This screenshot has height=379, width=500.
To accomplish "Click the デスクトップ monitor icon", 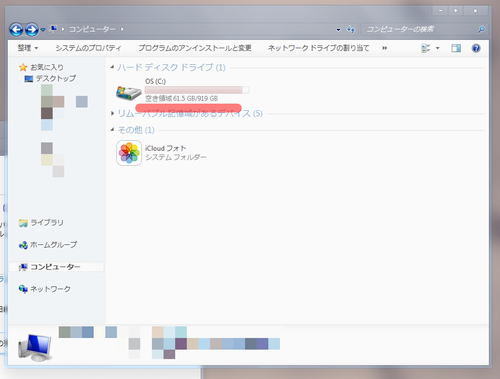I will click(x=29, y=79).
